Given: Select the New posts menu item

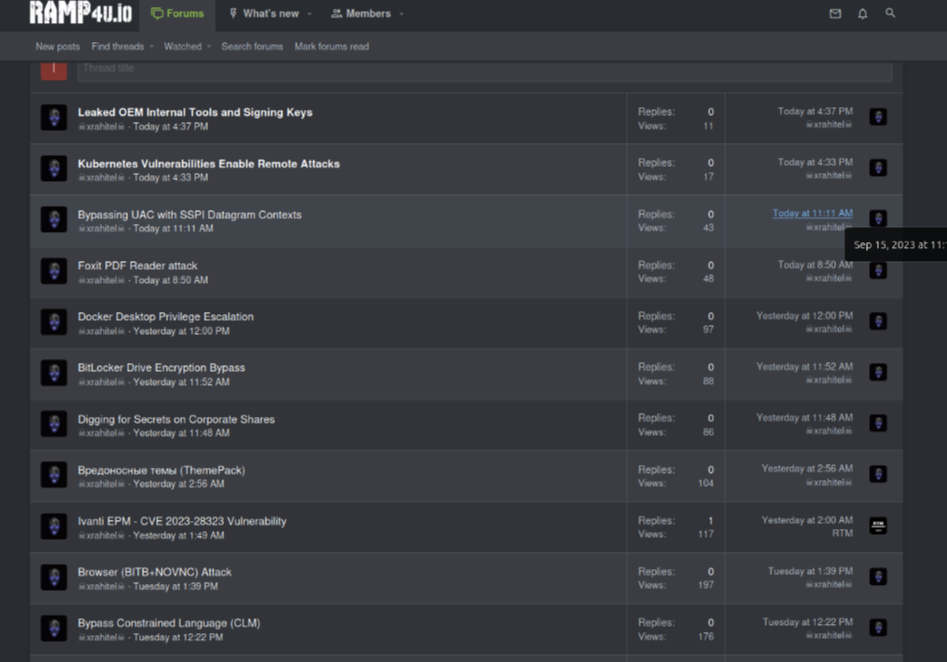Looking at the screenshot, I should click(57, 46).
